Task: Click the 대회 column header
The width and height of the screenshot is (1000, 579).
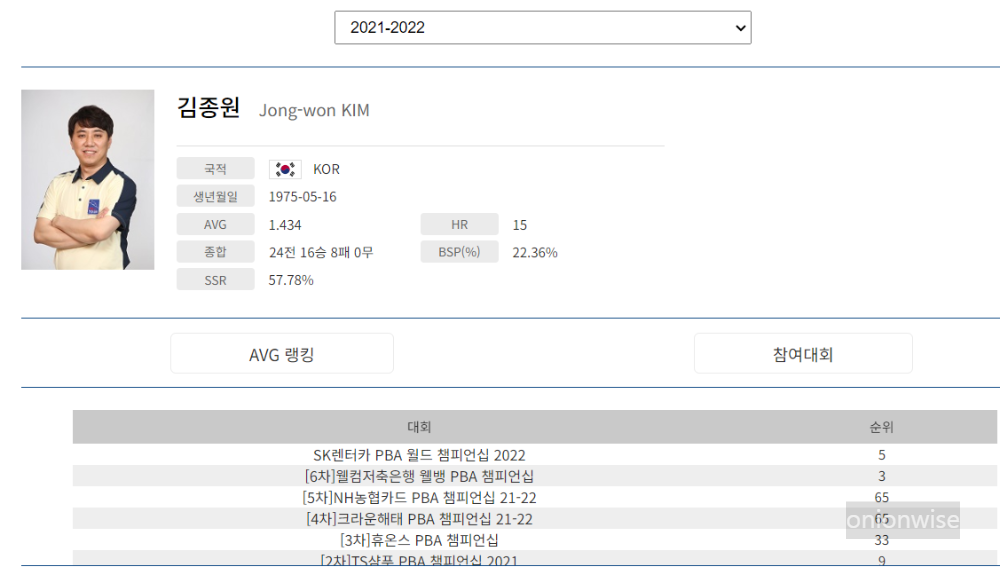Action: click(x=420, y=426)
